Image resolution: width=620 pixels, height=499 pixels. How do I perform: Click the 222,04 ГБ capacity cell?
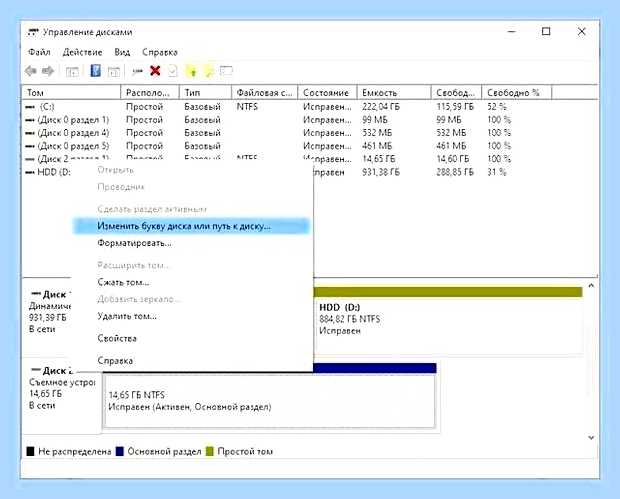381,107
